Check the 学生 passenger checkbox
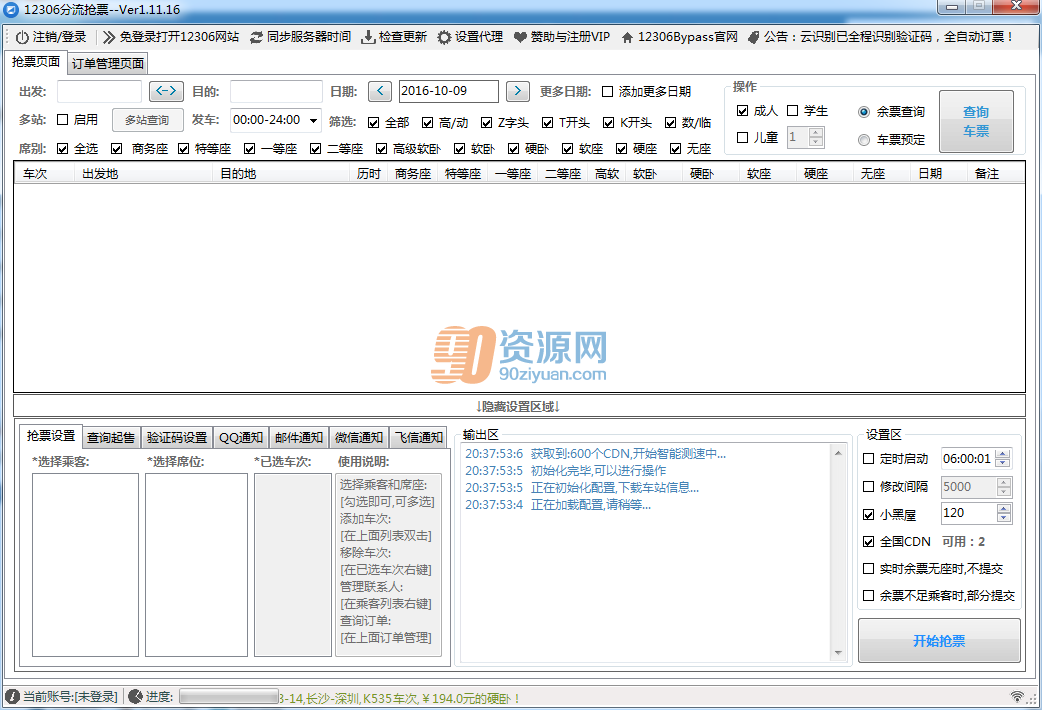1042x710 pixels. click(792, 110)
